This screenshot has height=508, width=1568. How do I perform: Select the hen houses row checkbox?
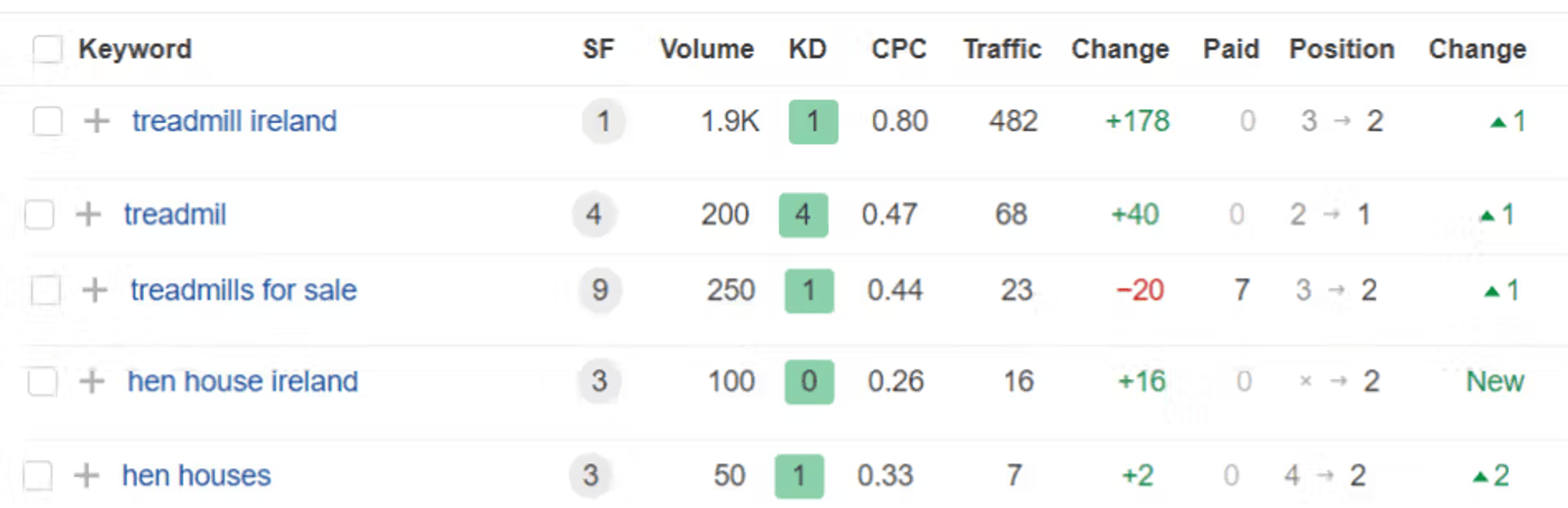pos(38,475)
